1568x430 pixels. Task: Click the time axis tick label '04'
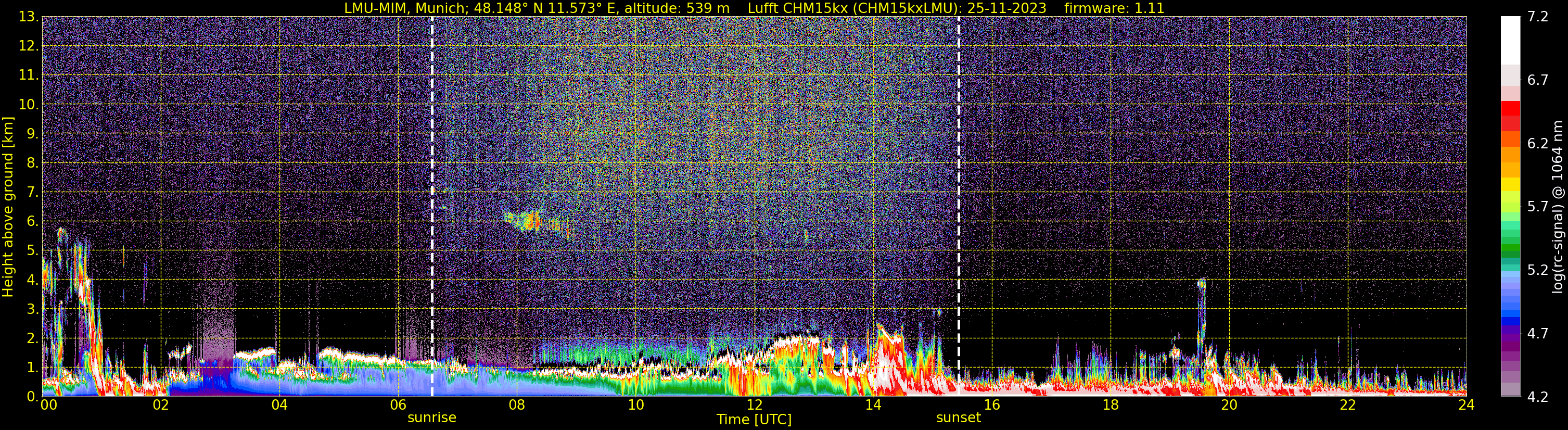point(279,405)
